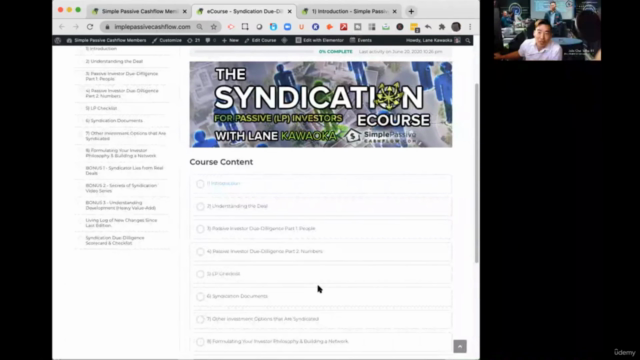This screenshot has width=640, height=360.
Task: Open sidebar 5) LP Checklist link
Action: point(101,108)
